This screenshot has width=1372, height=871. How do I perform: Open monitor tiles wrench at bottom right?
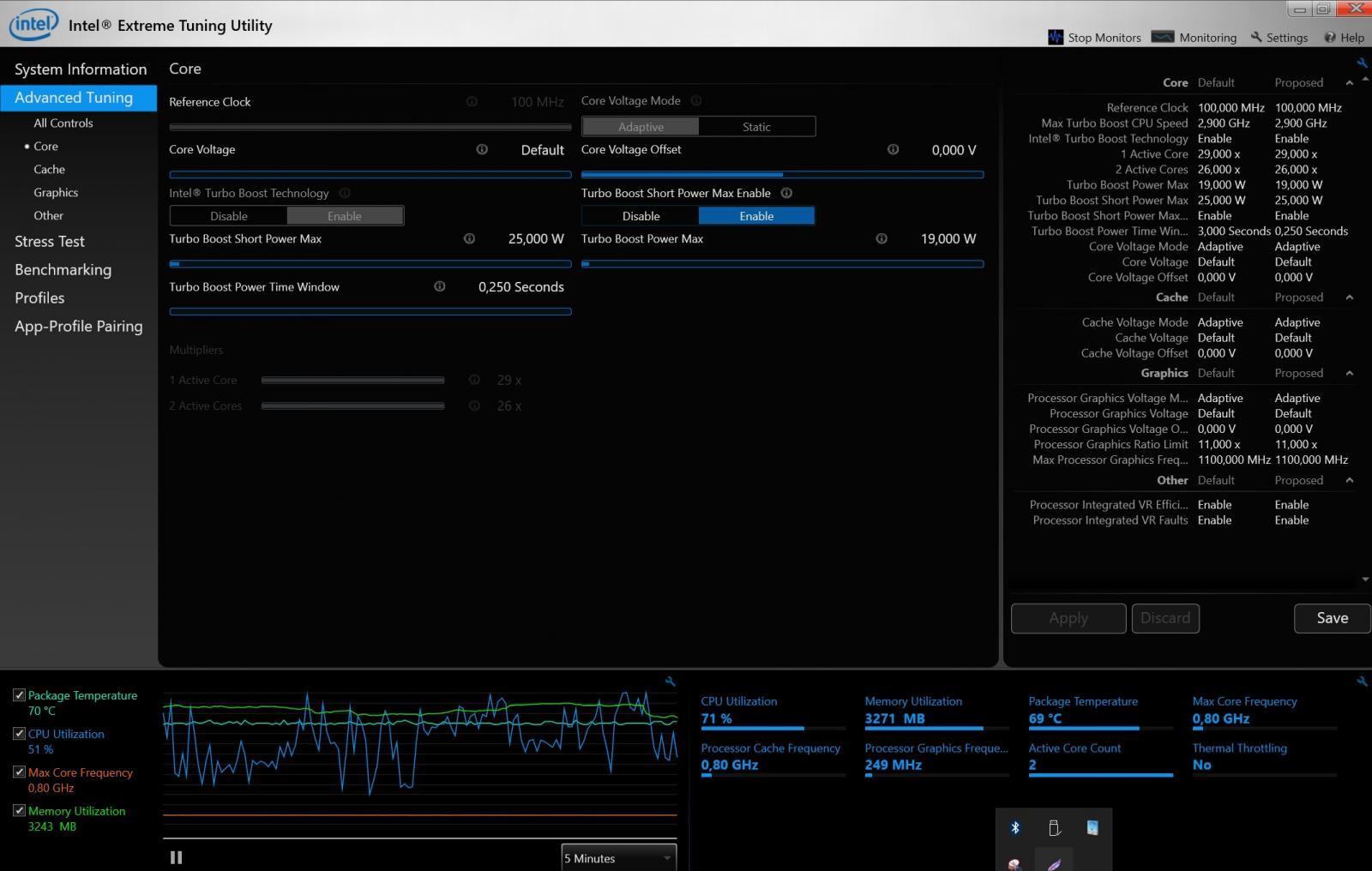point(1362,682)
